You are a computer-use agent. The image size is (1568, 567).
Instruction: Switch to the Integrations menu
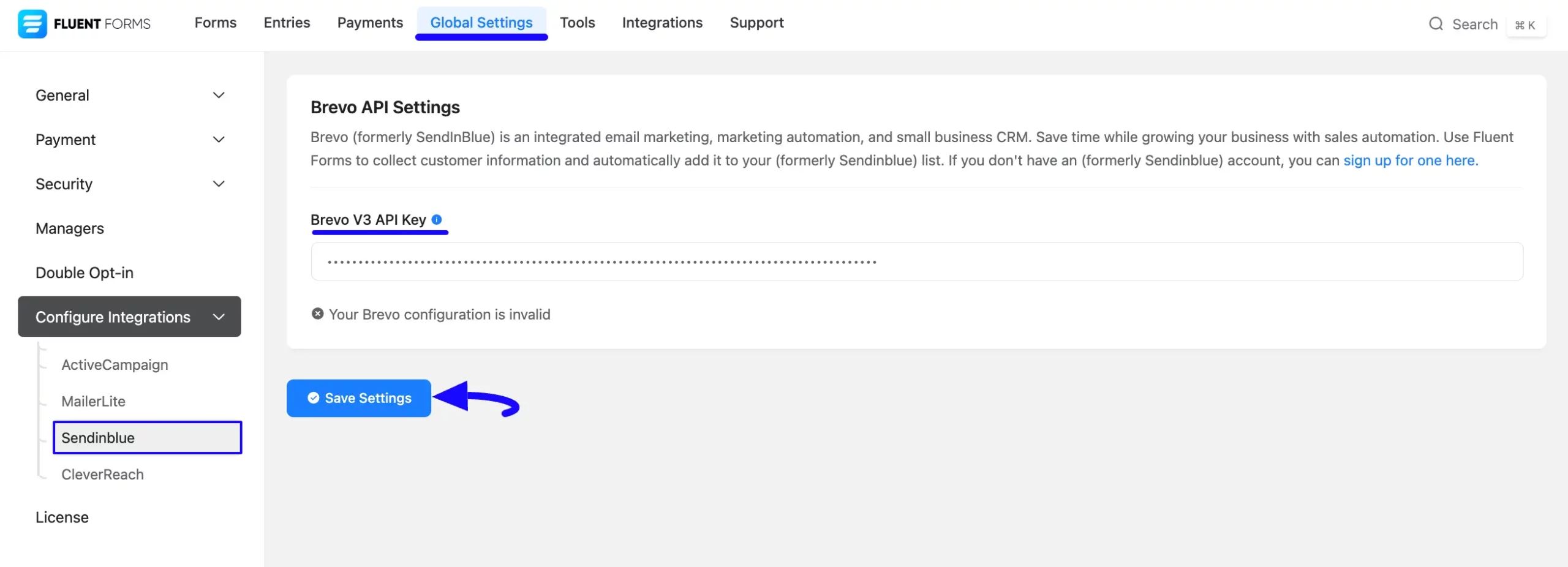point(662,23)
